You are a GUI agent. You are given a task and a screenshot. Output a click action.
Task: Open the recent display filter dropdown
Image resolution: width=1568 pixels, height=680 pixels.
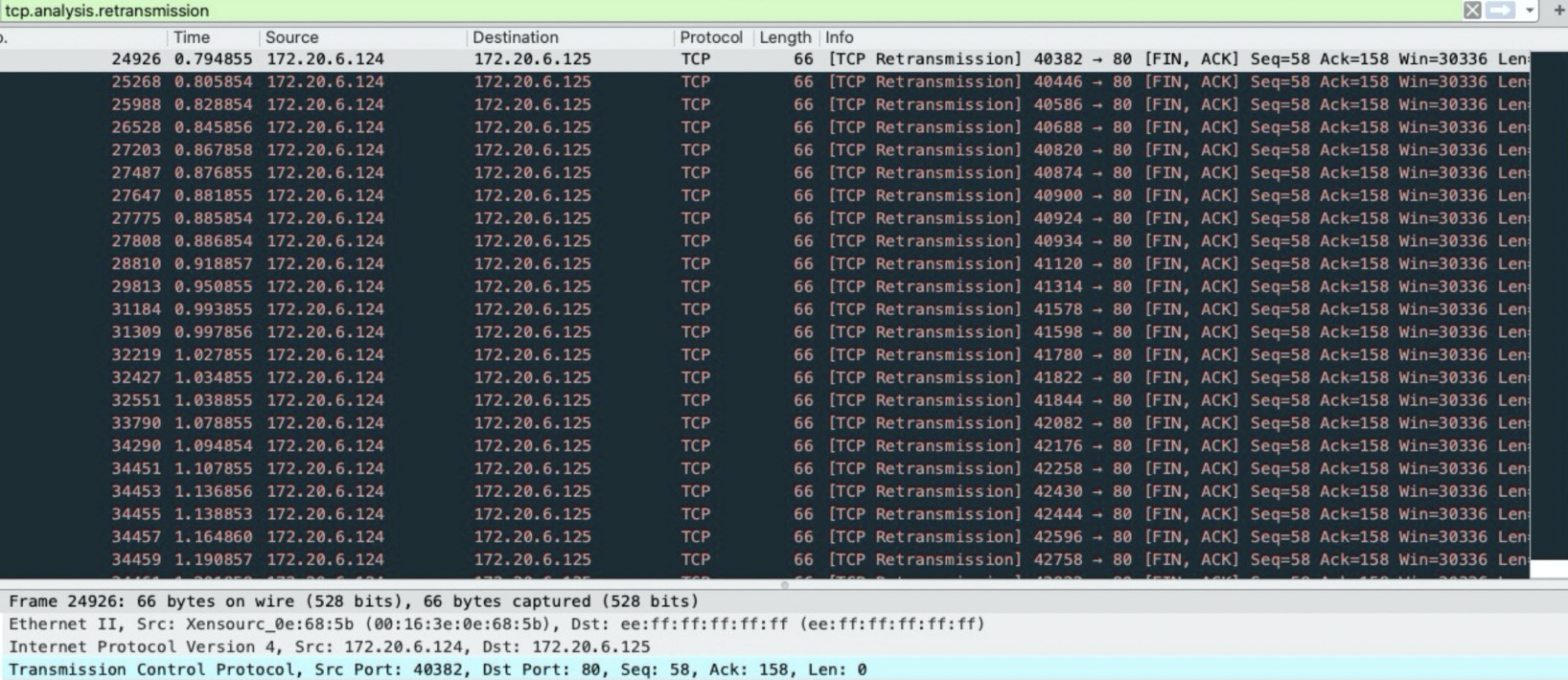click(x=1530, y=11)
